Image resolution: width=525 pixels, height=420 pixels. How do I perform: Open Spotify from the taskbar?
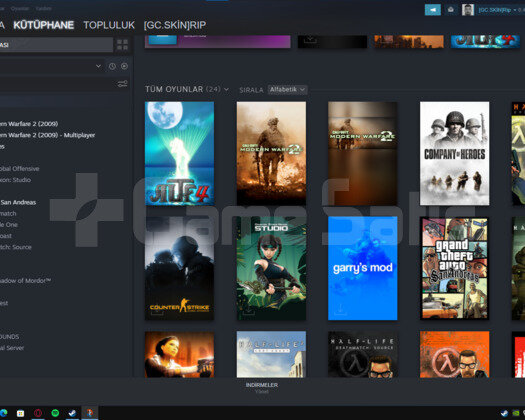(x=55, y=413)
